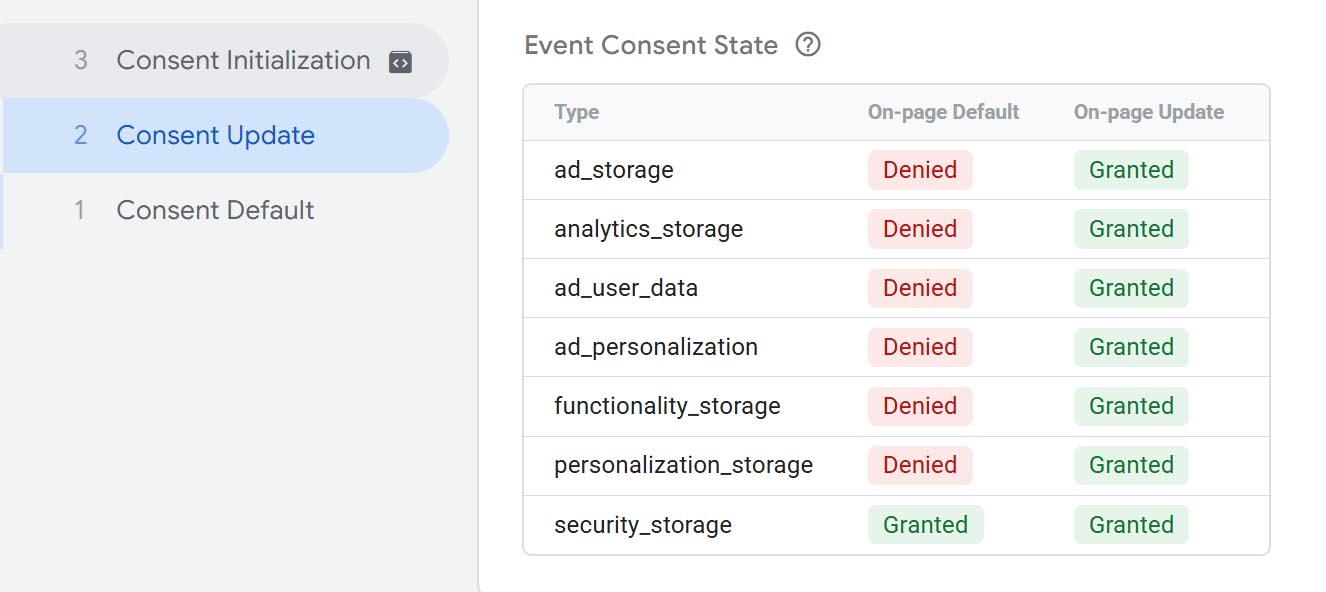Click the security_storage type name
The image size is (1326, 592).
(643, 525)
